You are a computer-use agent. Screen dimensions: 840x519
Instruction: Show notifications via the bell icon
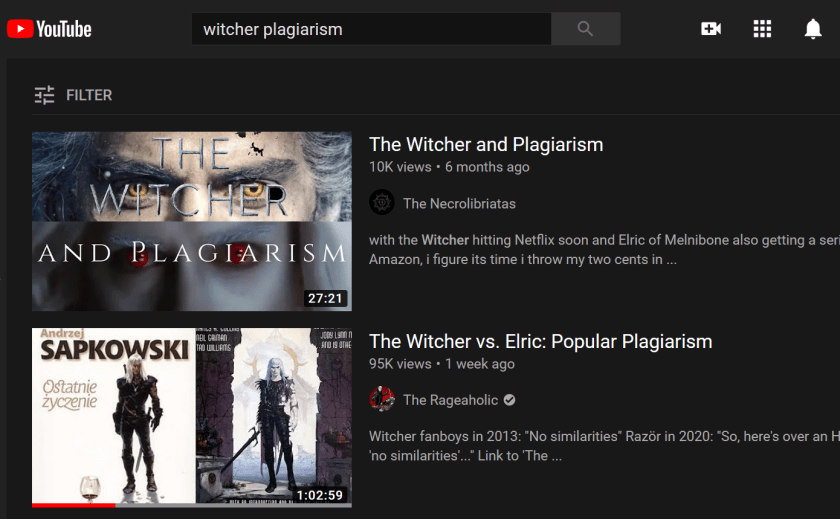coord(813,29)
